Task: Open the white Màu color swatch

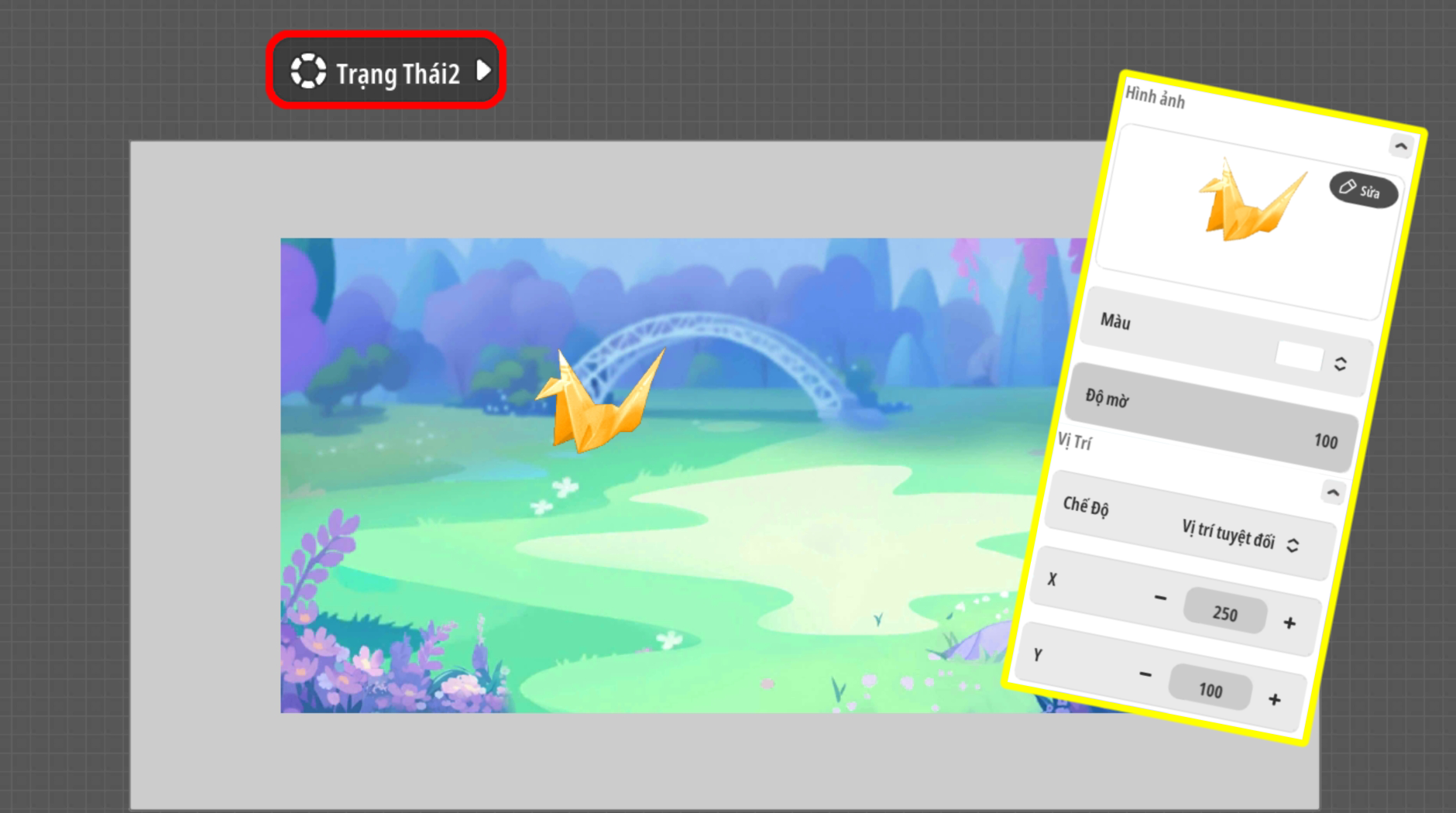Action: pos(1299,356)
